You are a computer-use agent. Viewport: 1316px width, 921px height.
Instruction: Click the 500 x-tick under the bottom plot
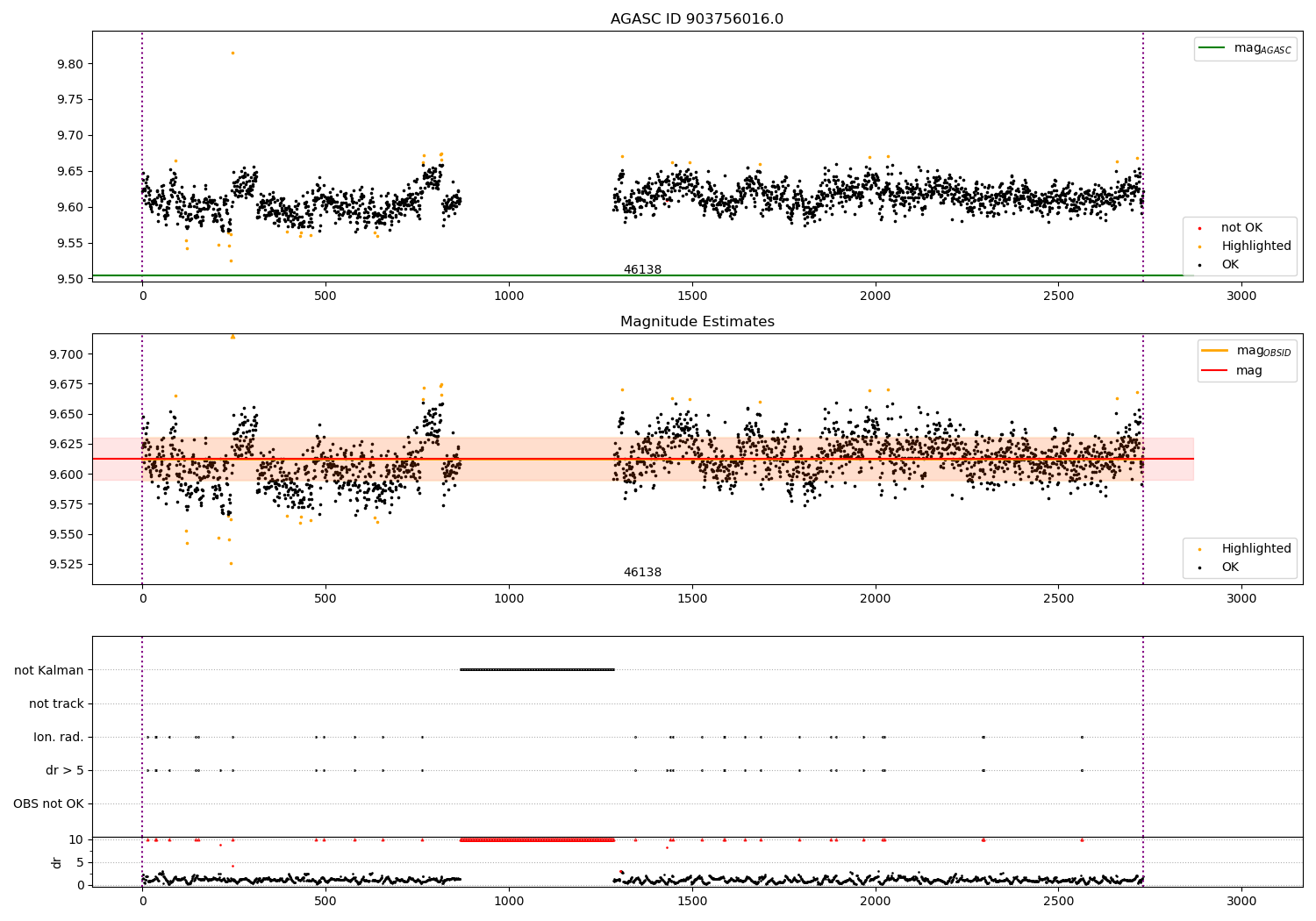pyautogui.click(x=325, y=902)
